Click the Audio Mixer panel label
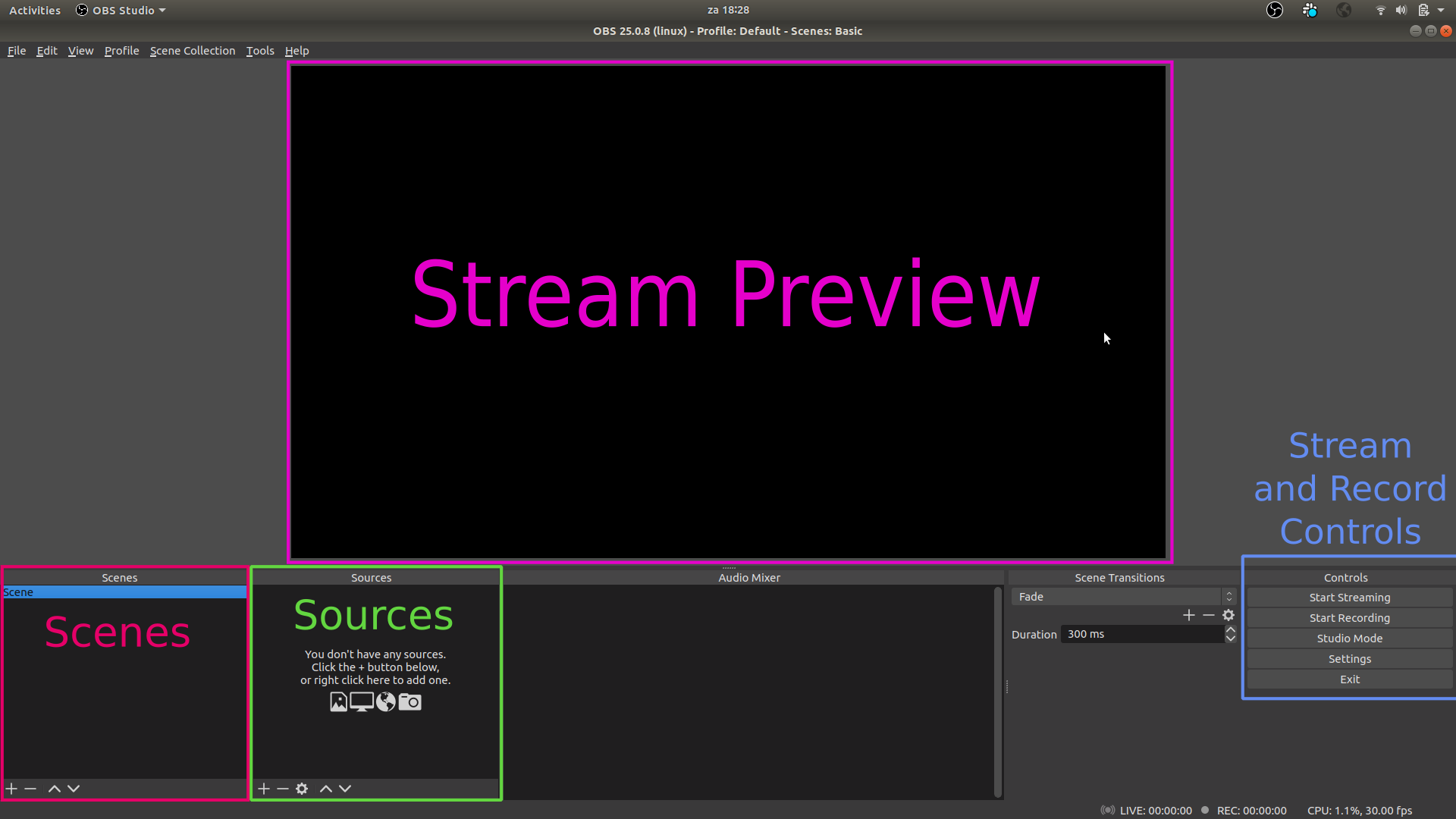 point(749,578)
